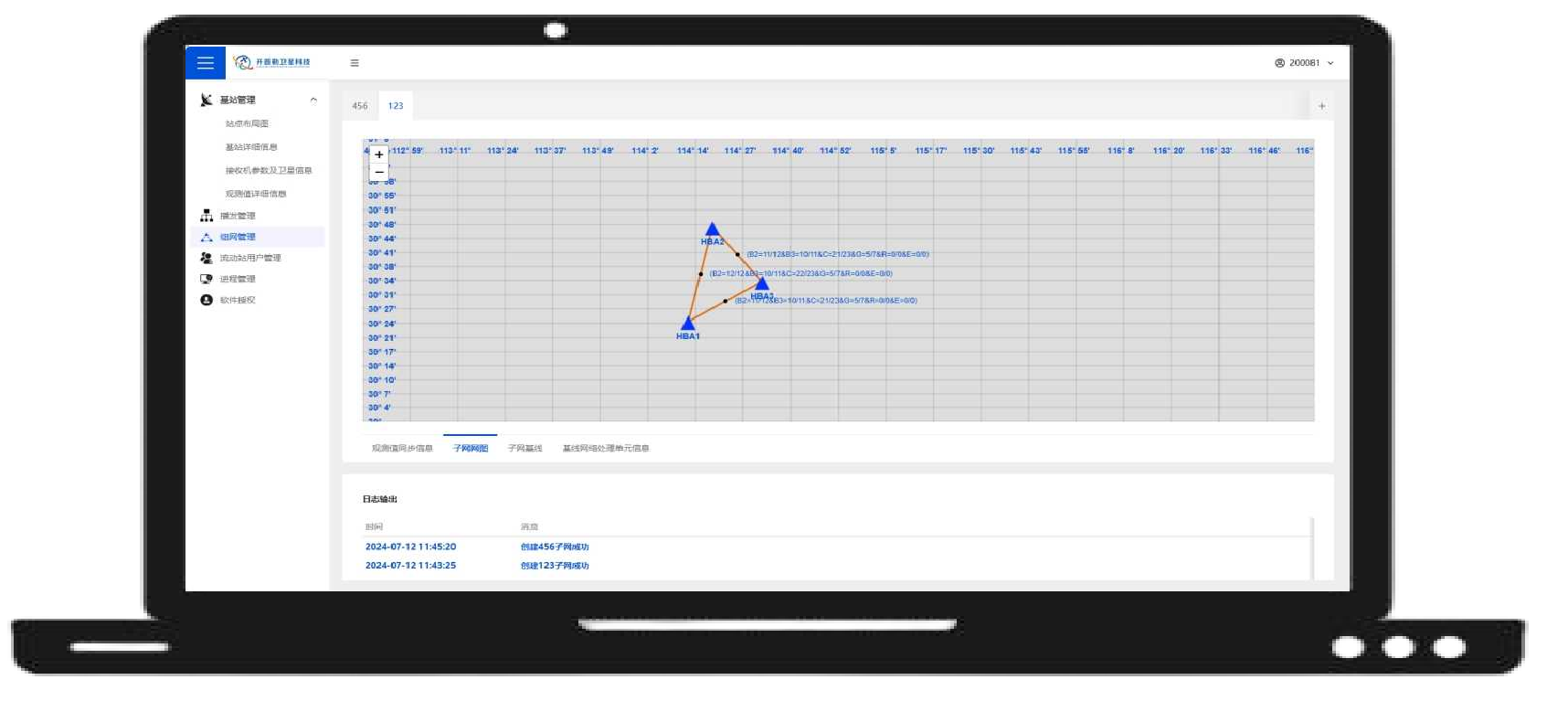This screenshot has height=701, width=1568.
Task: Click midpoint dot on HBA1–HBA3 baseline
Action: (726, 301)
